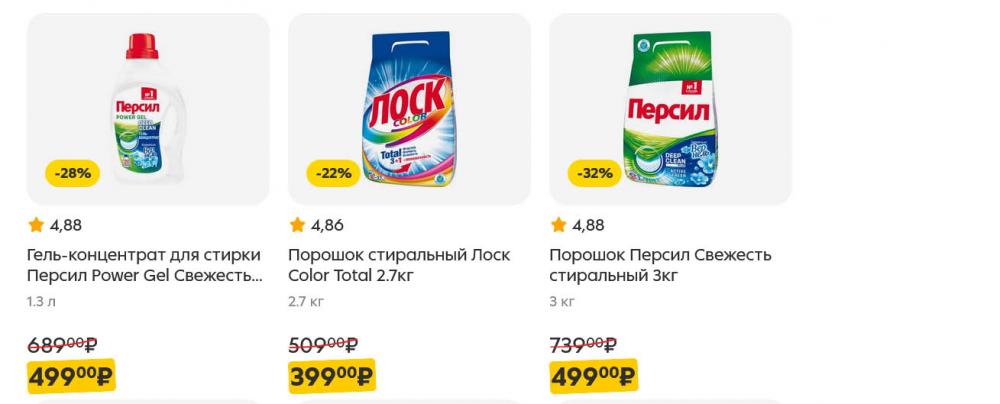Image resolution: width=1000 pixels, height=404 pixels.
Task: Click the 499 ₽ price on Персил 3кг powder
Action: (x=594, y=377)
